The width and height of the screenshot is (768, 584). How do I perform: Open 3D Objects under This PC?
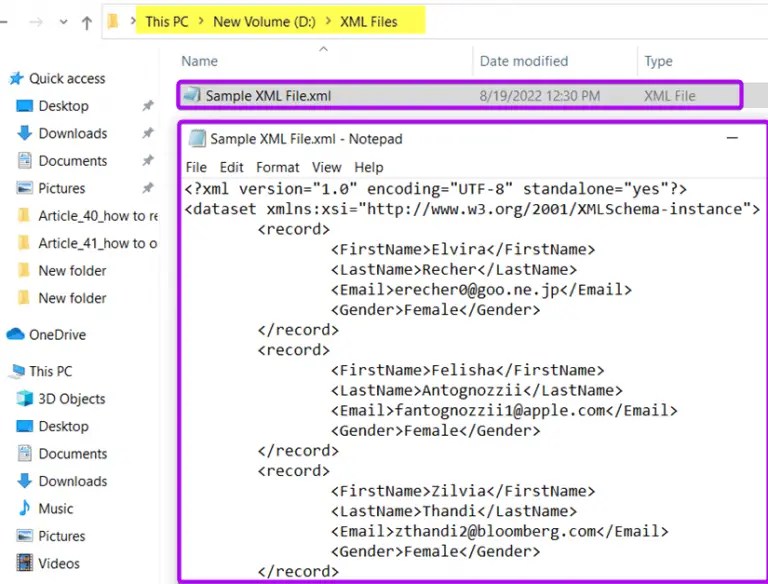point(72,399)
